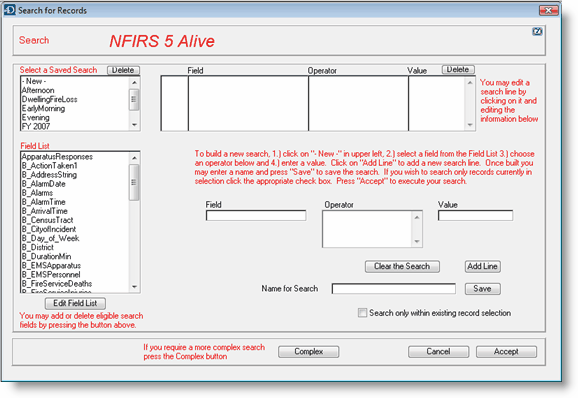Viewport: 578px width, 398px height.
Task: Select B_EMSApparatus in the Field List
Action: [76, 266]
